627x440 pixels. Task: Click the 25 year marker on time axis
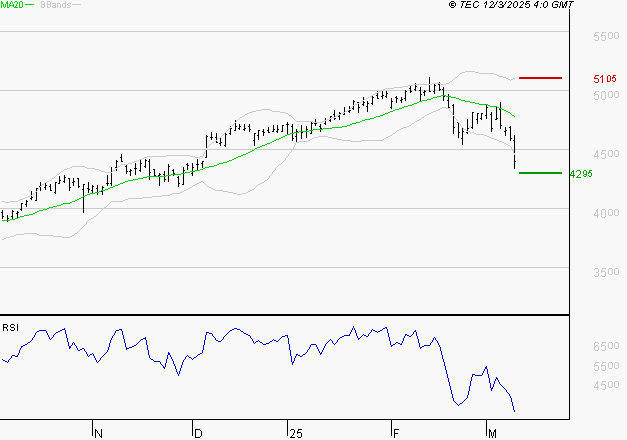[296, 434]
